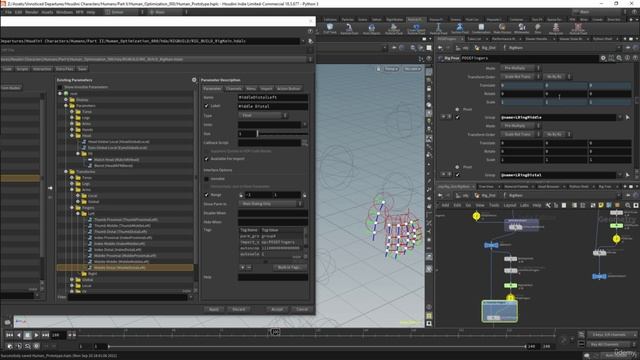Click the info icon in the parameter pane
This screenshot has height=360, width=640.
point(627,58)
